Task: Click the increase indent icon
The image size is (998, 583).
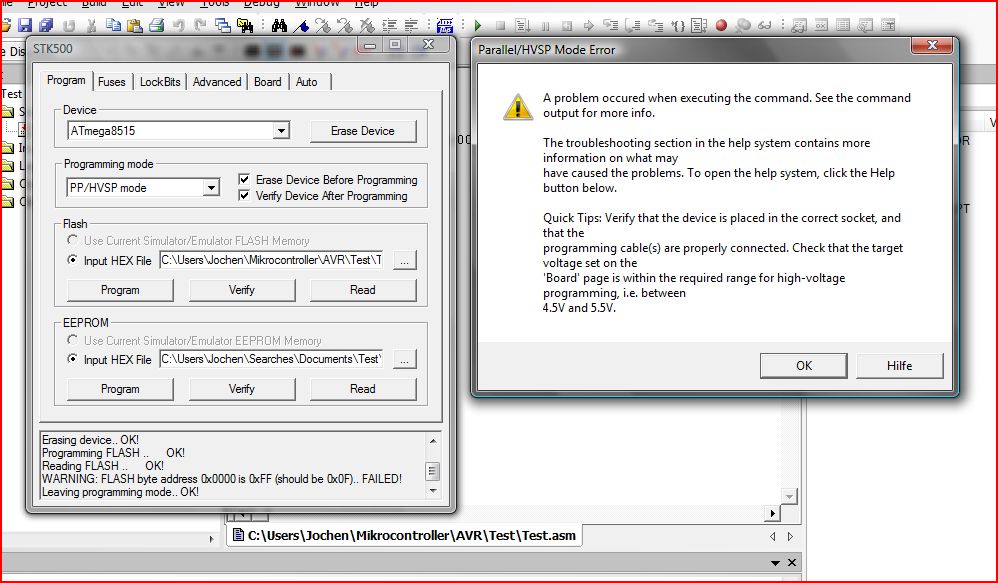Action: click(389, 25)
